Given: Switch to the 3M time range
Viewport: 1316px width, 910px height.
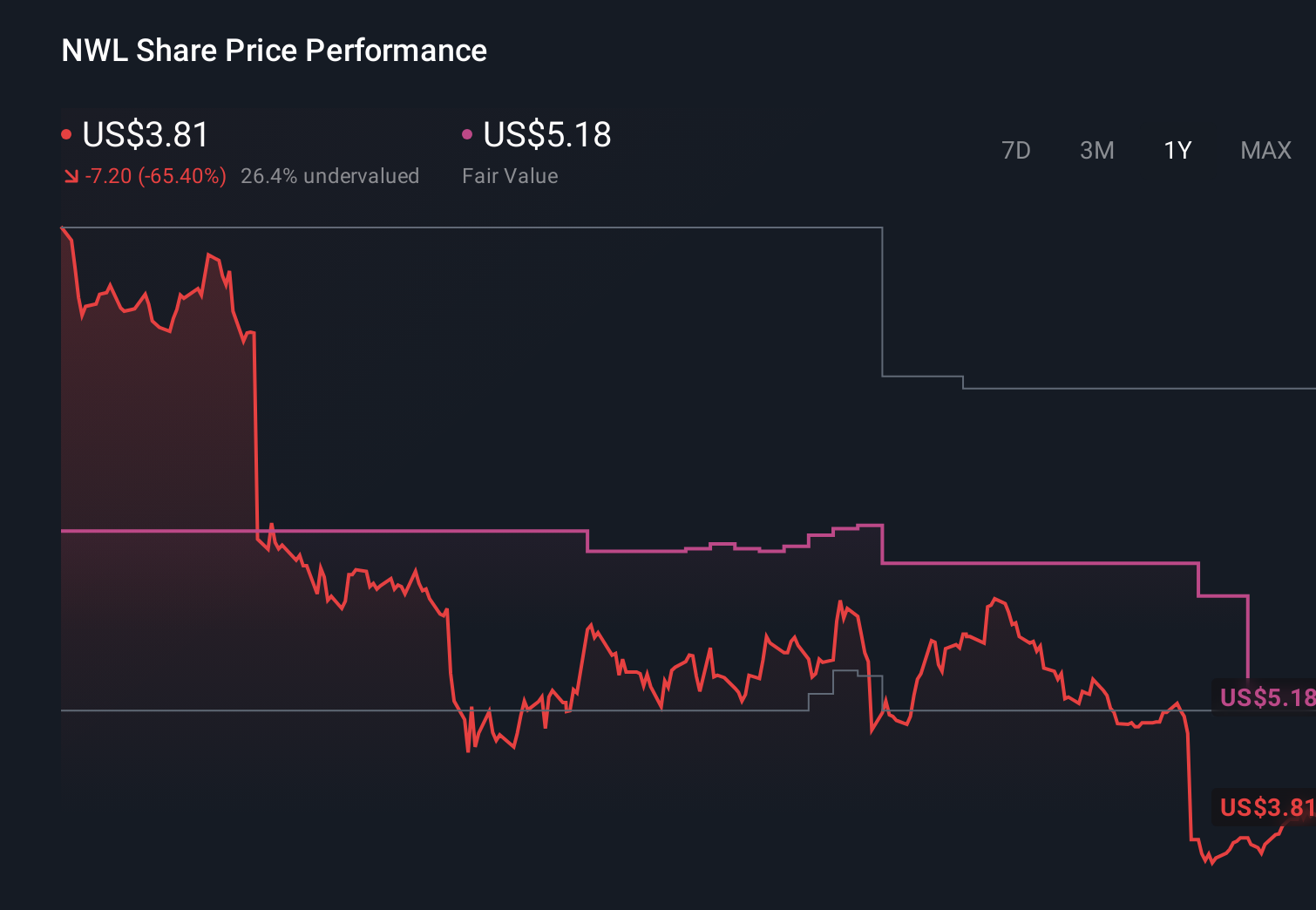Looking at the screenshot, I should [1096, 150].
